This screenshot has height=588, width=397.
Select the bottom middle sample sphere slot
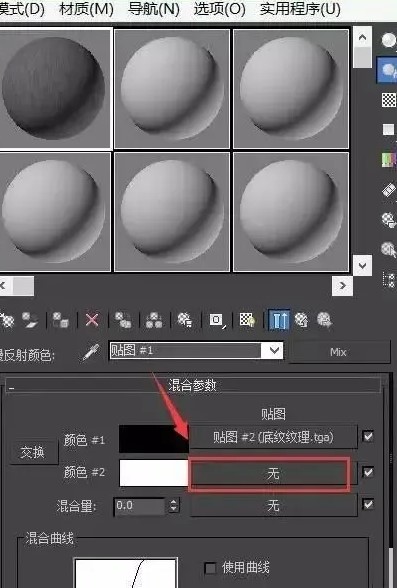(172, 212)
